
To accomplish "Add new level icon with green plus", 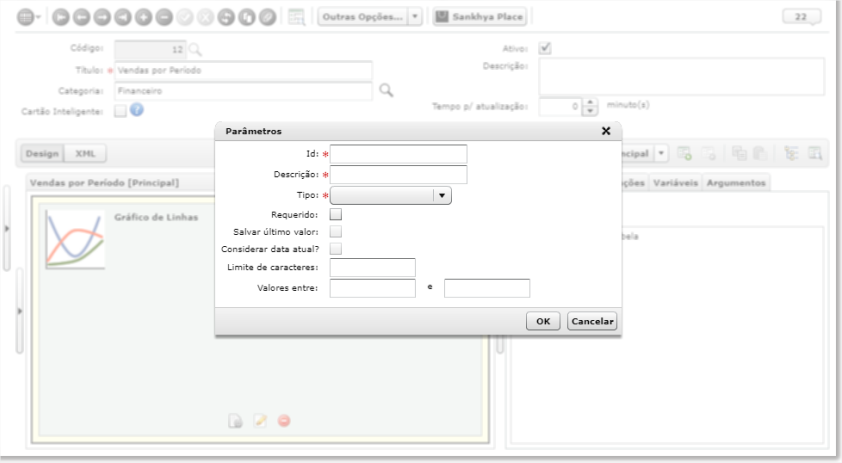I will [x=684, y=154].
